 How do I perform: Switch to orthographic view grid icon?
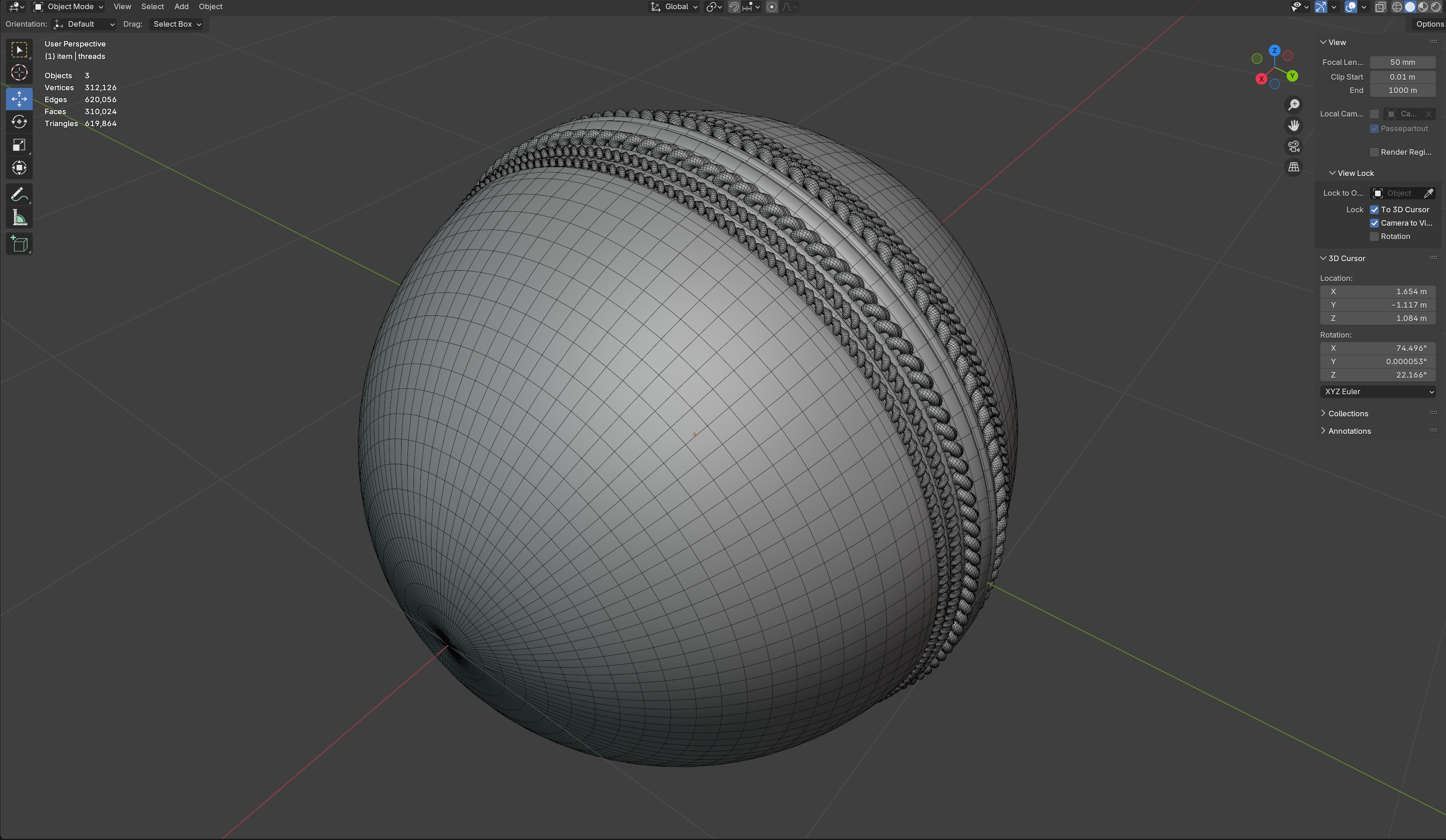click(x=1294, y=167)
